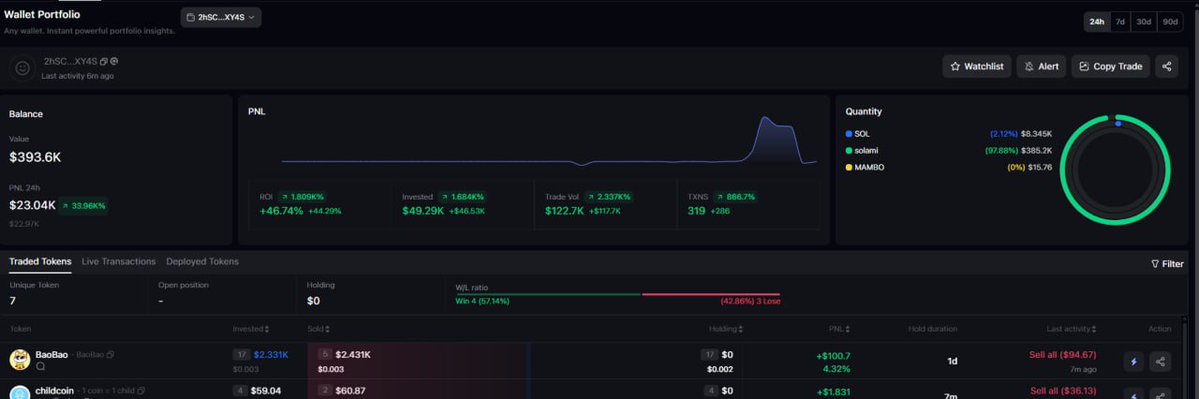Set an Alert for this wallet
Screen dimensions: 1199x399
[x=1041, y=66]
